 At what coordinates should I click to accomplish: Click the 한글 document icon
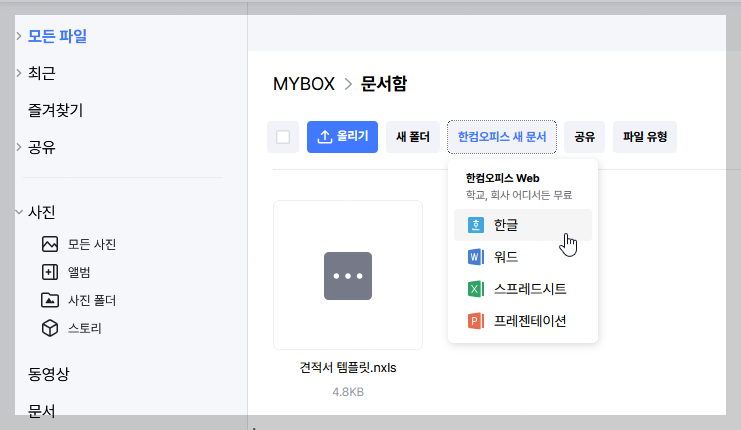pyautogui.click(x=476, y=225)
